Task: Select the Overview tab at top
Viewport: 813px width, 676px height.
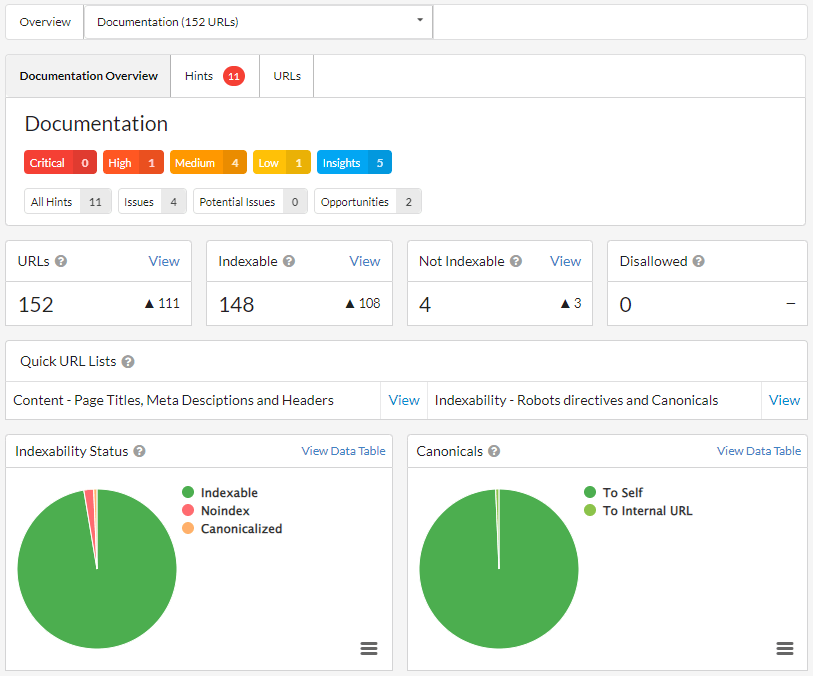Action: coord(45,22)
